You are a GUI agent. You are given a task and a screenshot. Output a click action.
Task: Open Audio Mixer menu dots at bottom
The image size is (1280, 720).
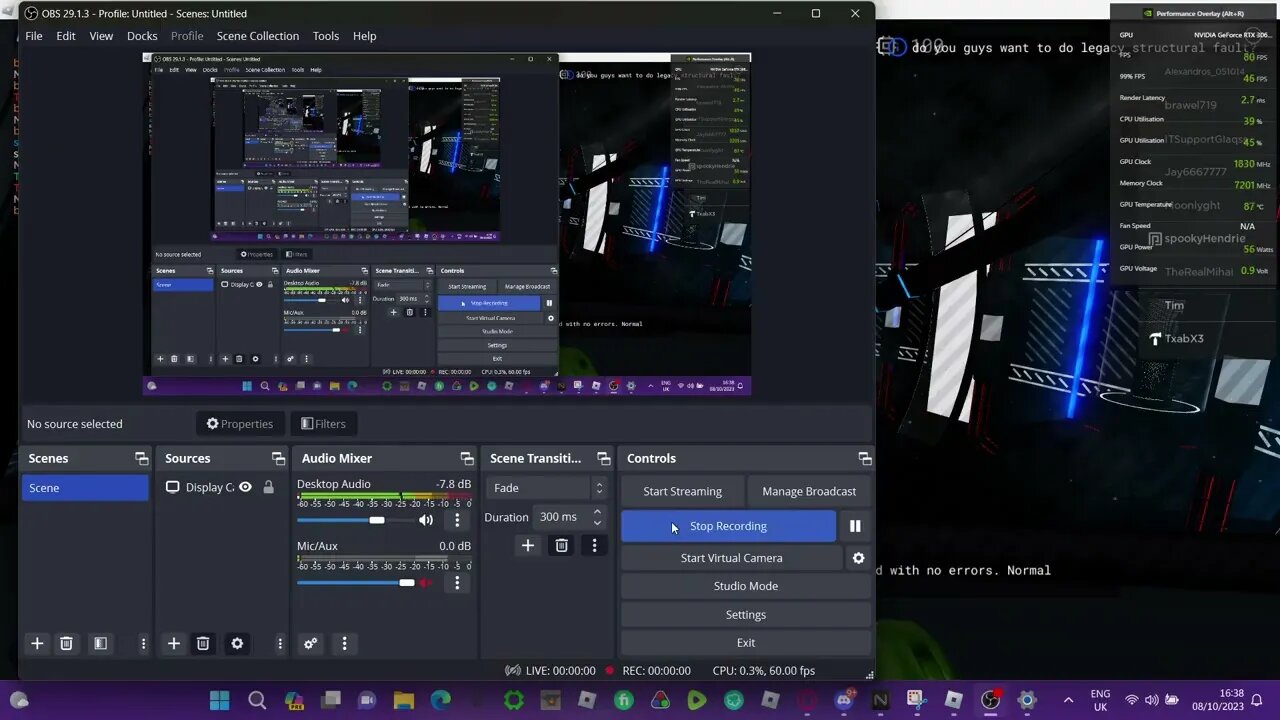(344, 643)
